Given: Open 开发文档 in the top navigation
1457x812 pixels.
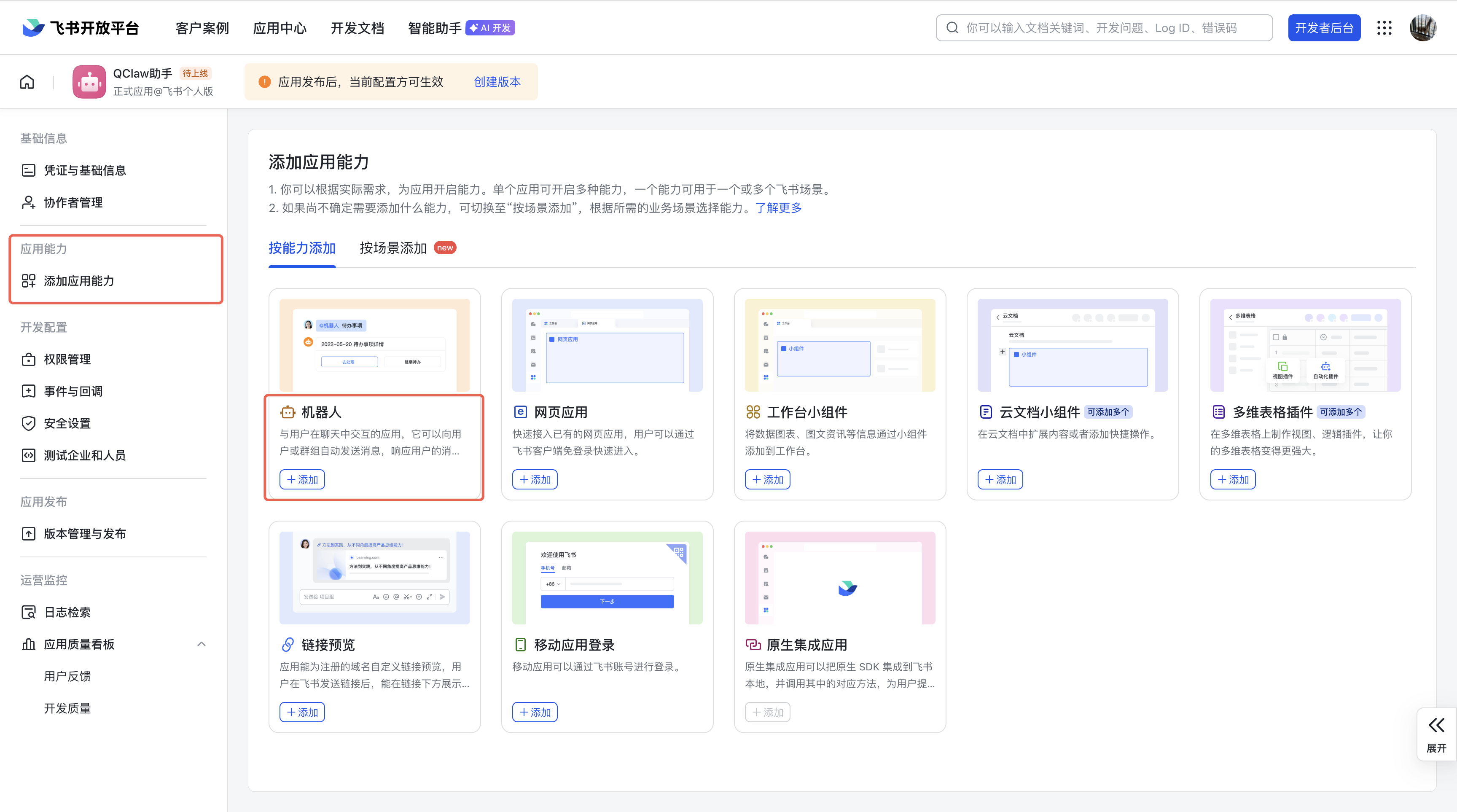Looking at the screenshot, I should (x=357, y=28).
